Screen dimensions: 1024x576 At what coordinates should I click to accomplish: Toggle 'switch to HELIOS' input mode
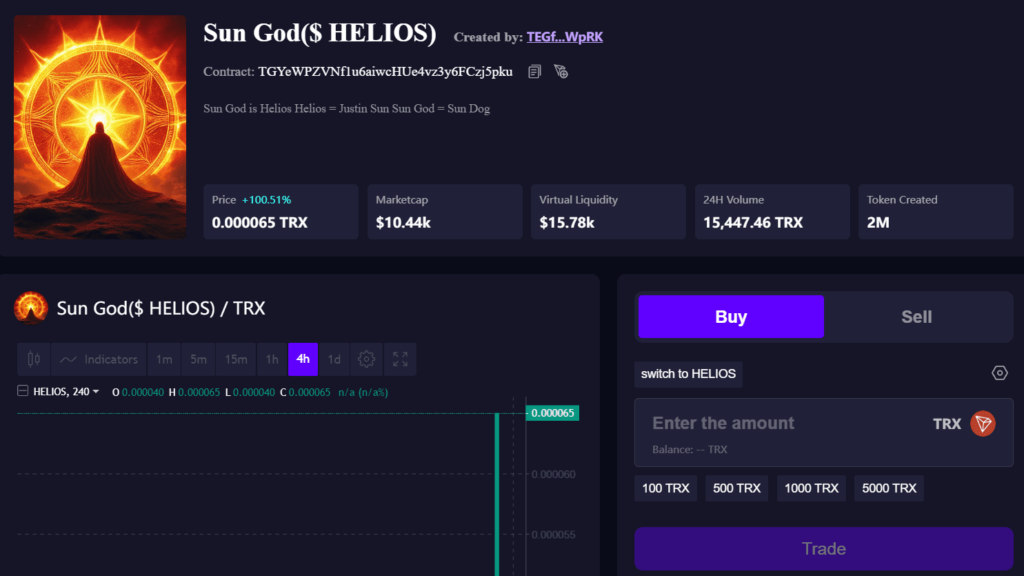pos(688,375)
